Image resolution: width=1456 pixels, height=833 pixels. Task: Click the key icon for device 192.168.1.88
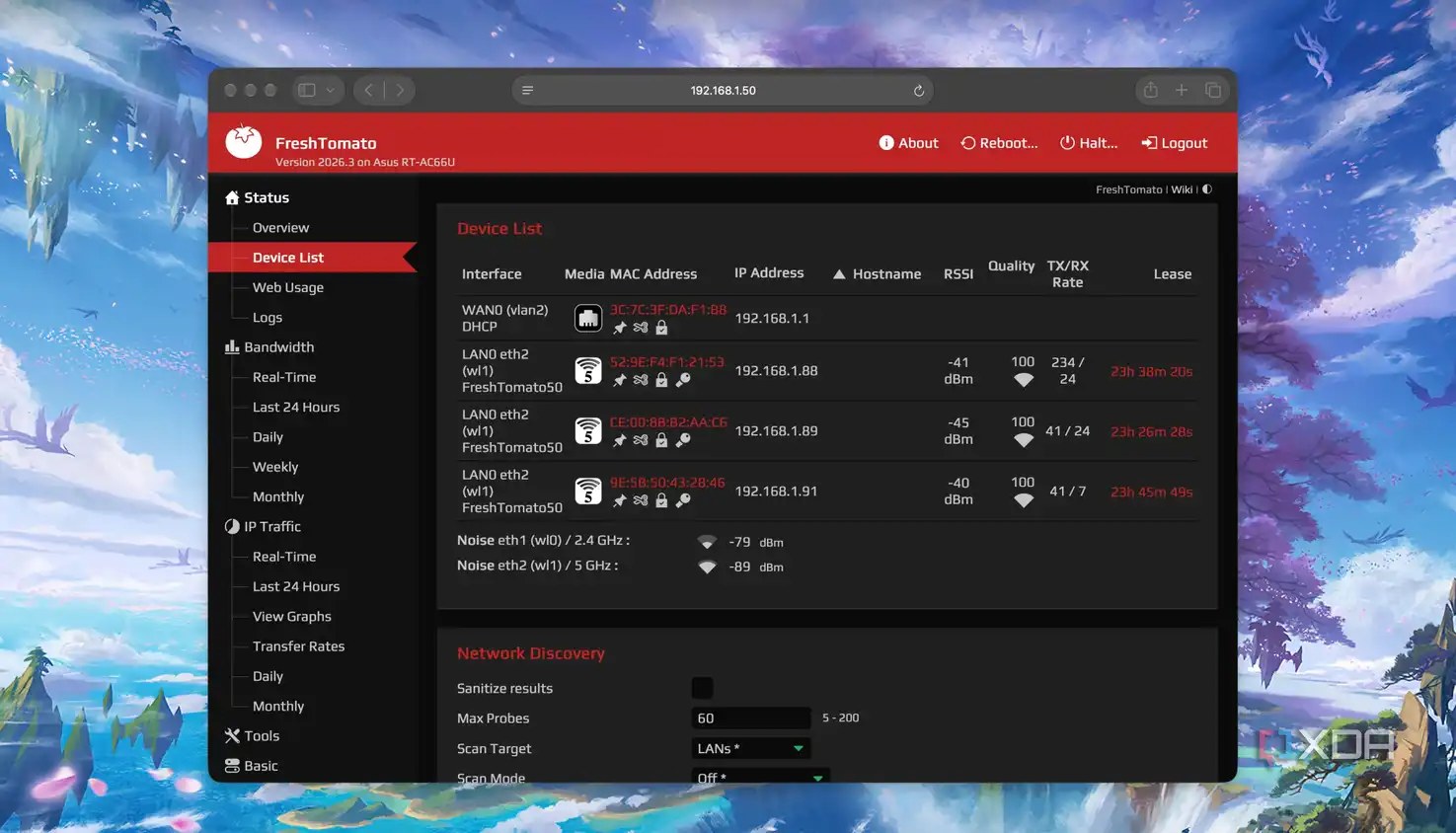point(682,380)
